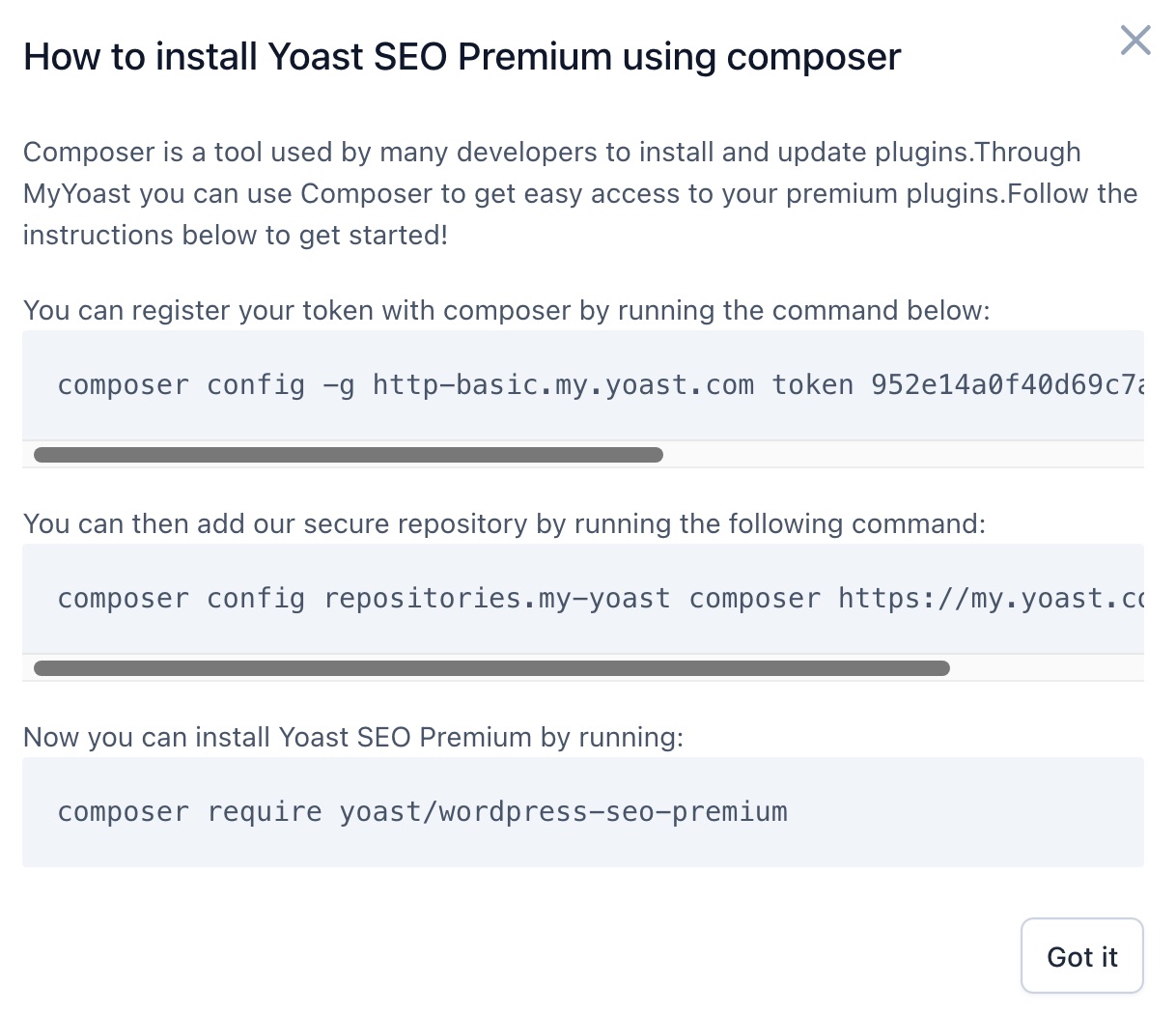The width and height of the screenshot is (1176, 1014).
Task: Click the yoast/wordpress-seo-premium package name
Action: point(563,812)
